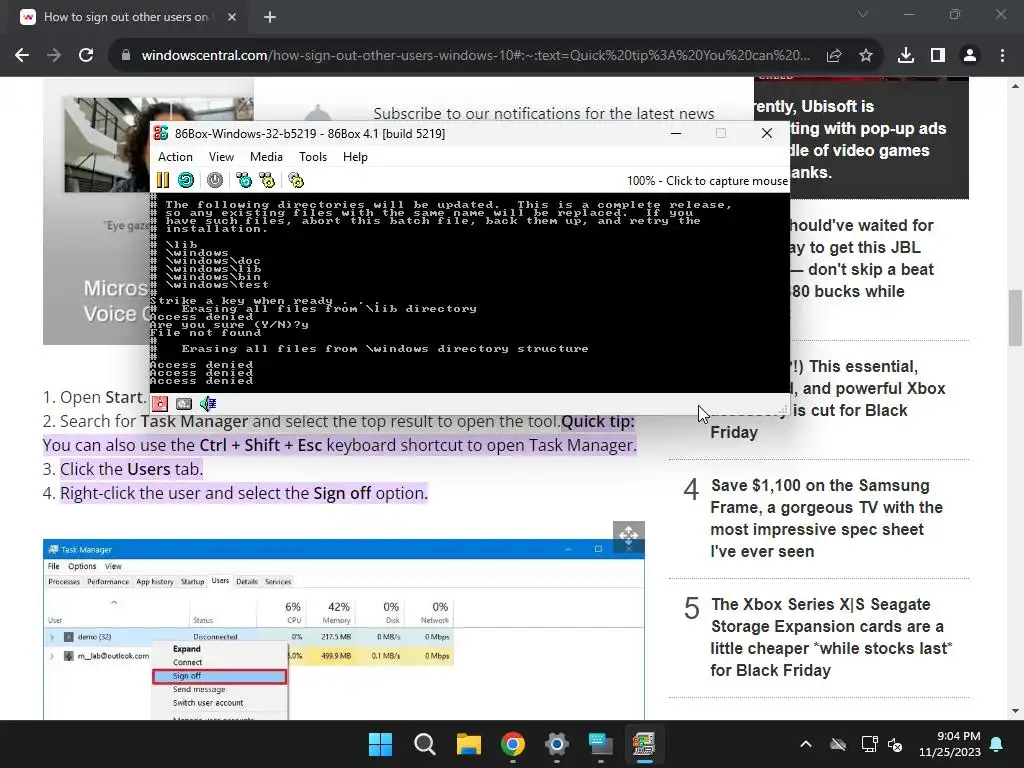
Task: Open network tray icon
Action: click(869, 744)
